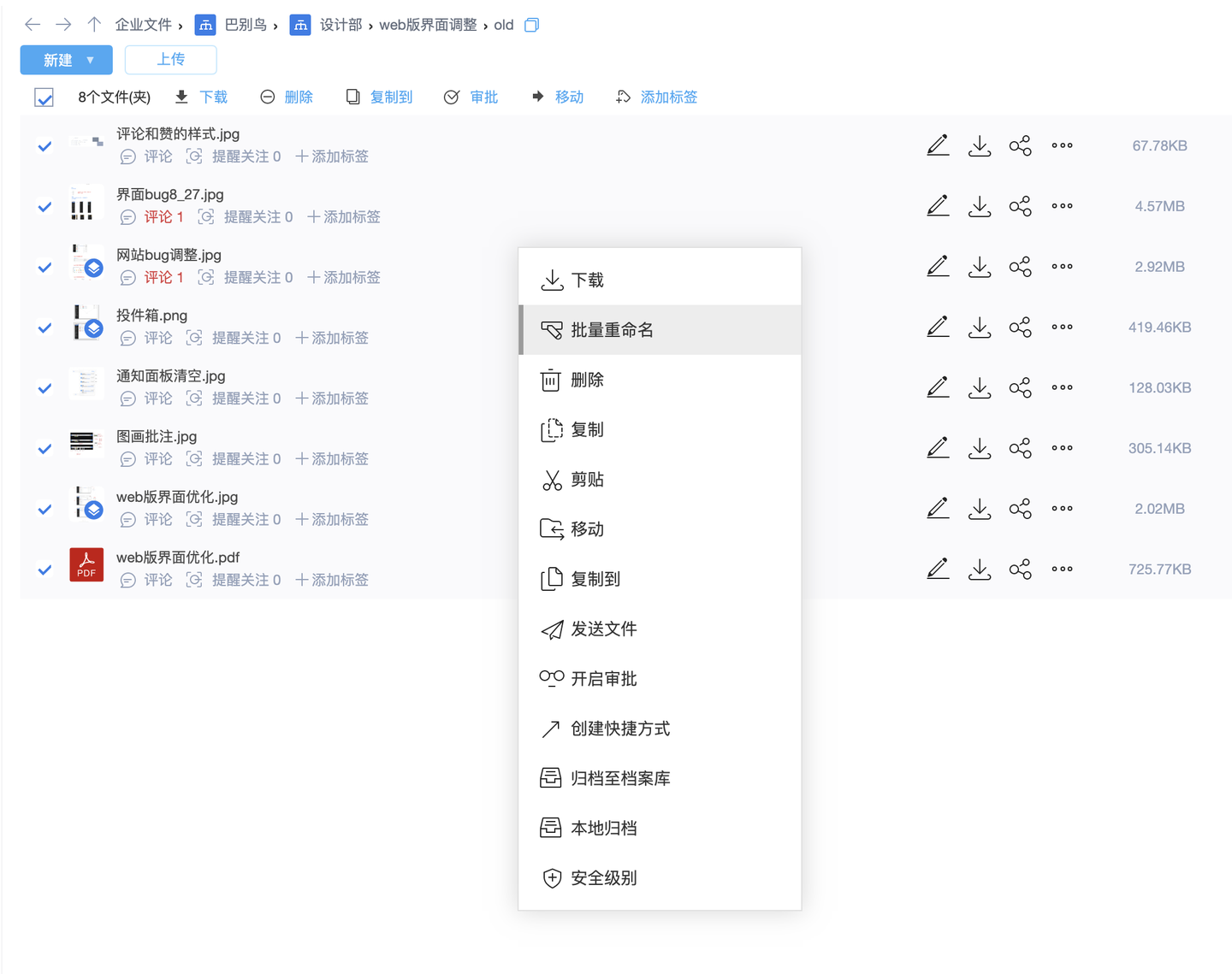Go up one folder level

[x=94, y=25]
